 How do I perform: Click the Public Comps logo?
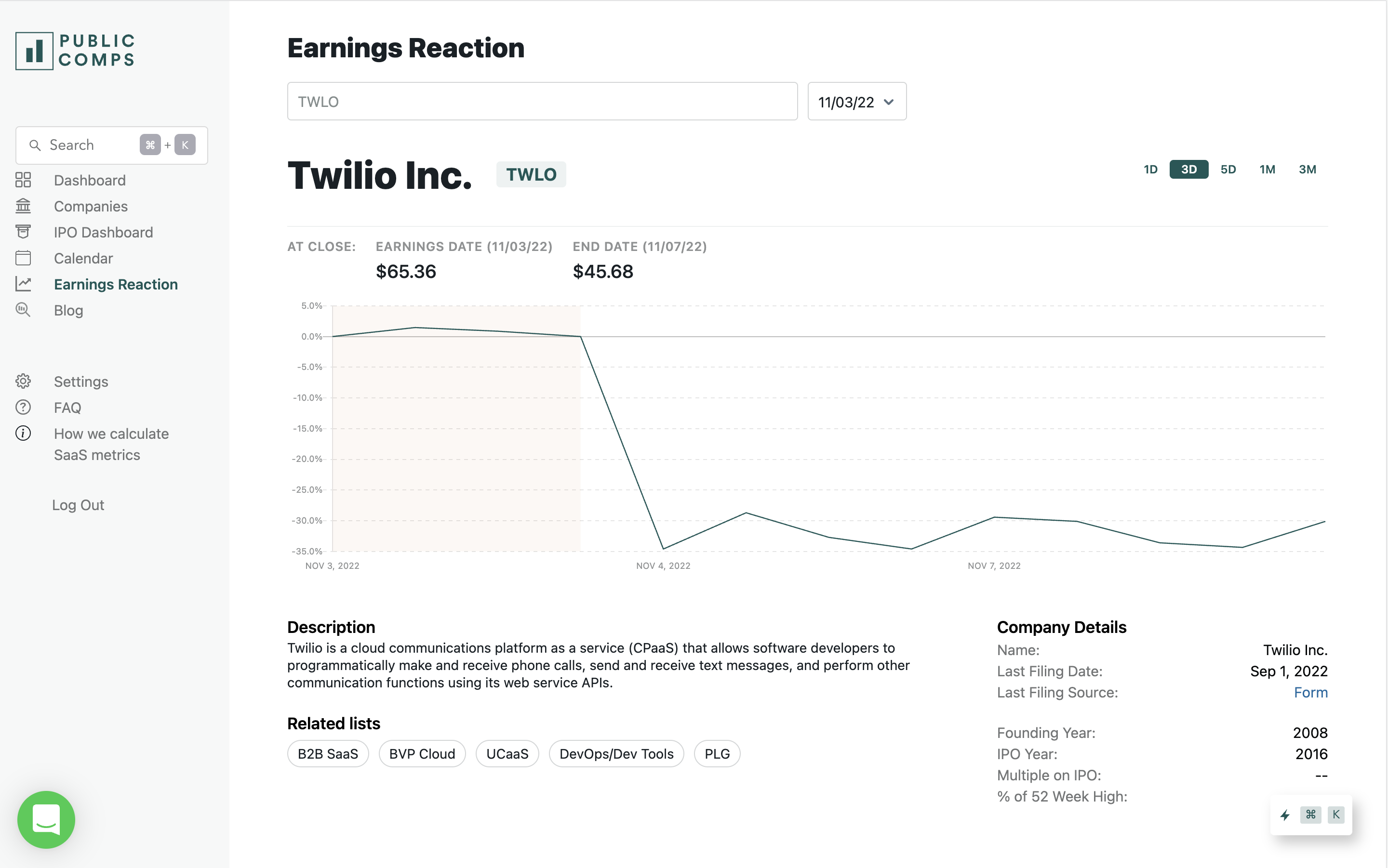(x=75, y=51)
